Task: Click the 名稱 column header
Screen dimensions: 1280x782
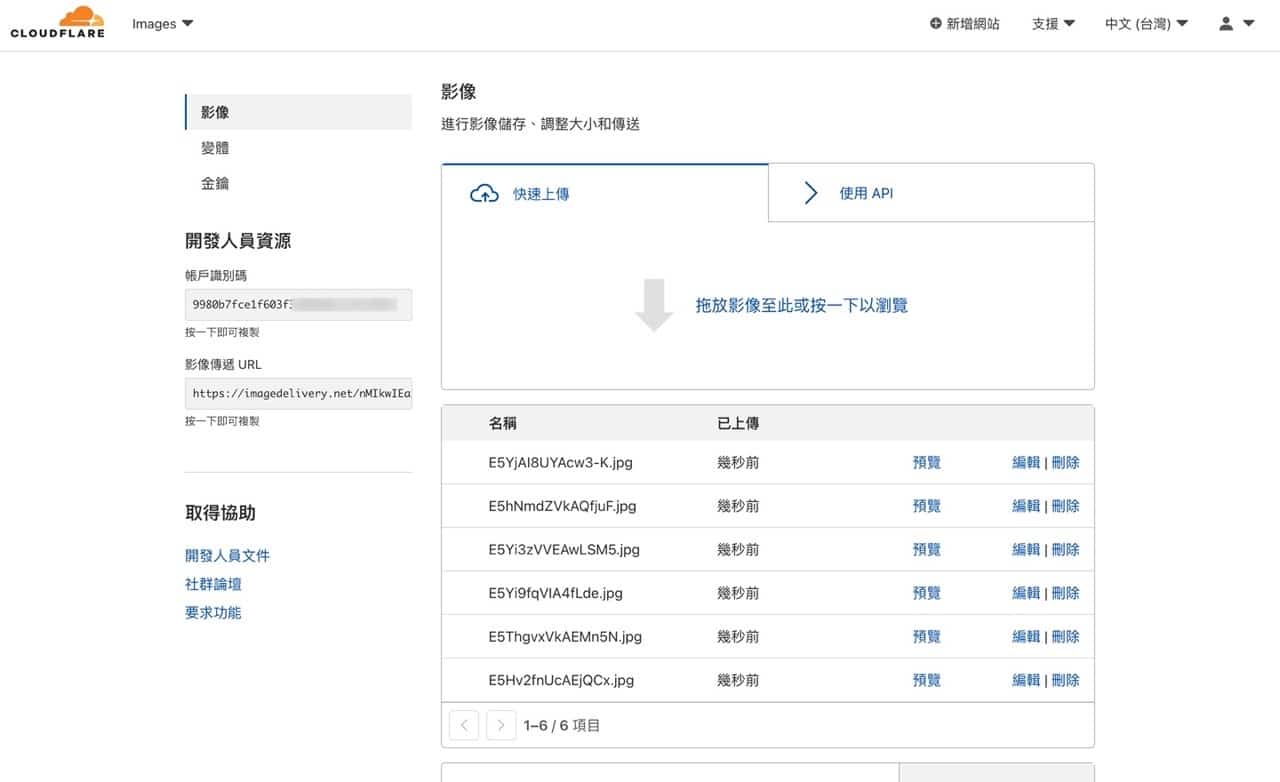Action: tap(503, 424)
